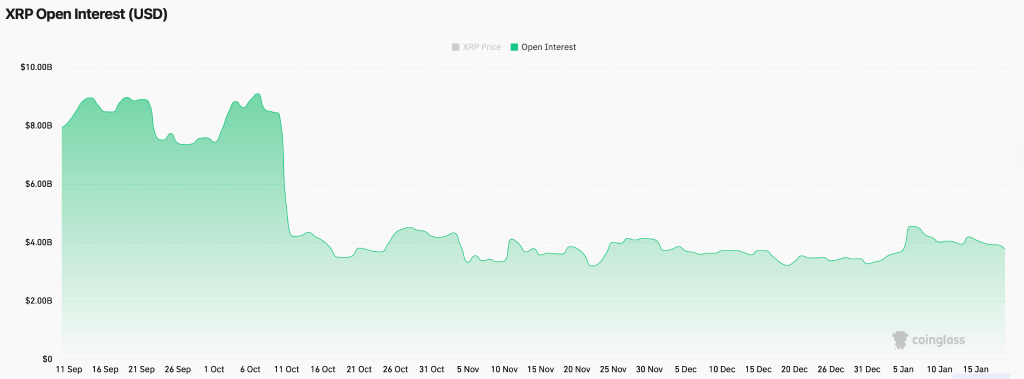Click the grey XRP Price legend swatch
1024x379 pixels.
pyautogui.click(x=455, y=47)
